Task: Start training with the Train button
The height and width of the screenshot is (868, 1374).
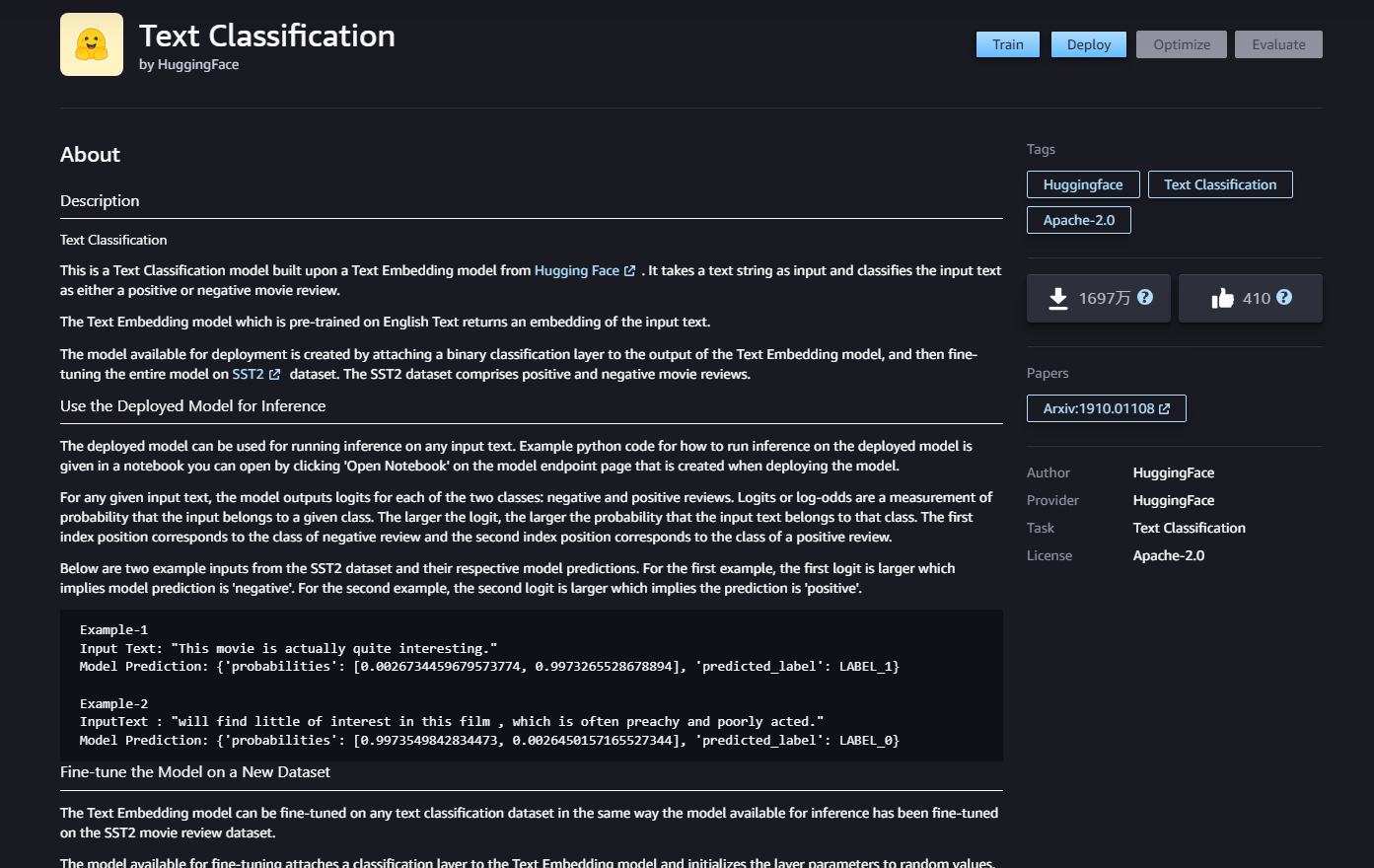Action: pyautogui.click(x=1008, y=44)
